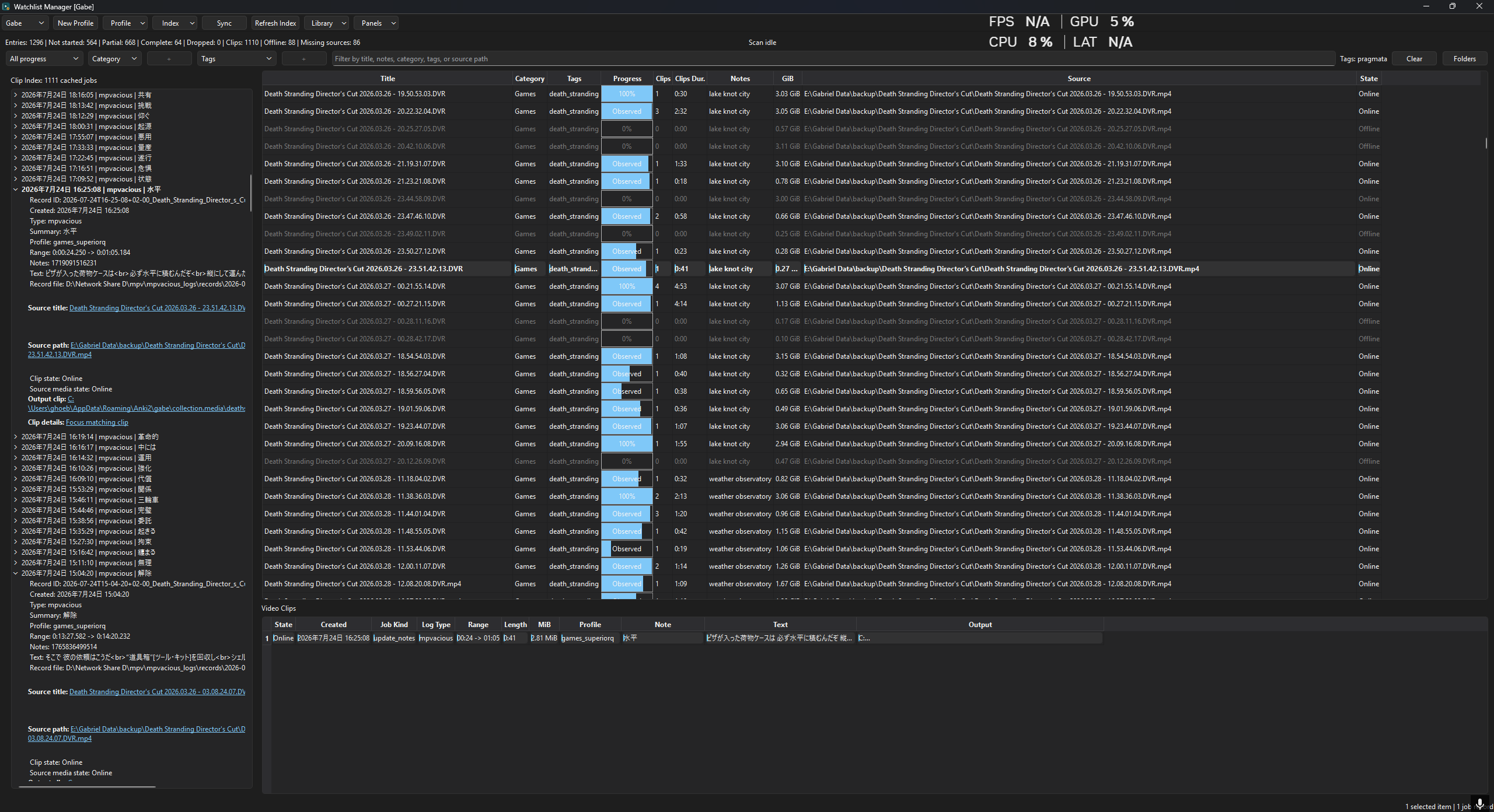The height and width of the screenshot is (812, 1494).
Task: Expand the 18:16:05 mpvacious 共有 tree entry
Action: [x=16, y=95]
